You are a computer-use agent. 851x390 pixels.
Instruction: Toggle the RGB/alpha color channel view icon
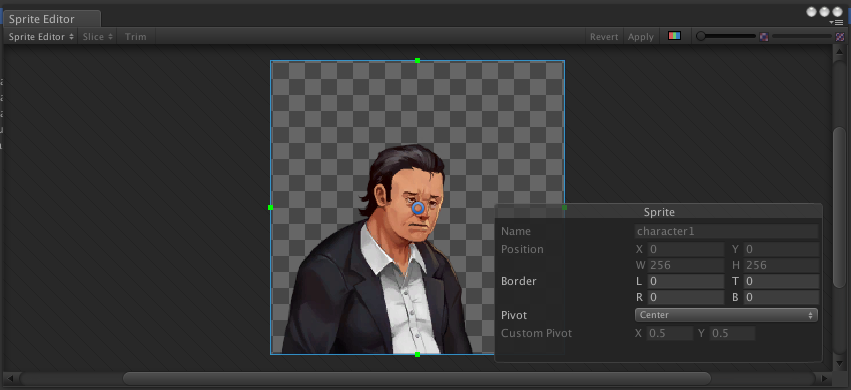(674, 36)
